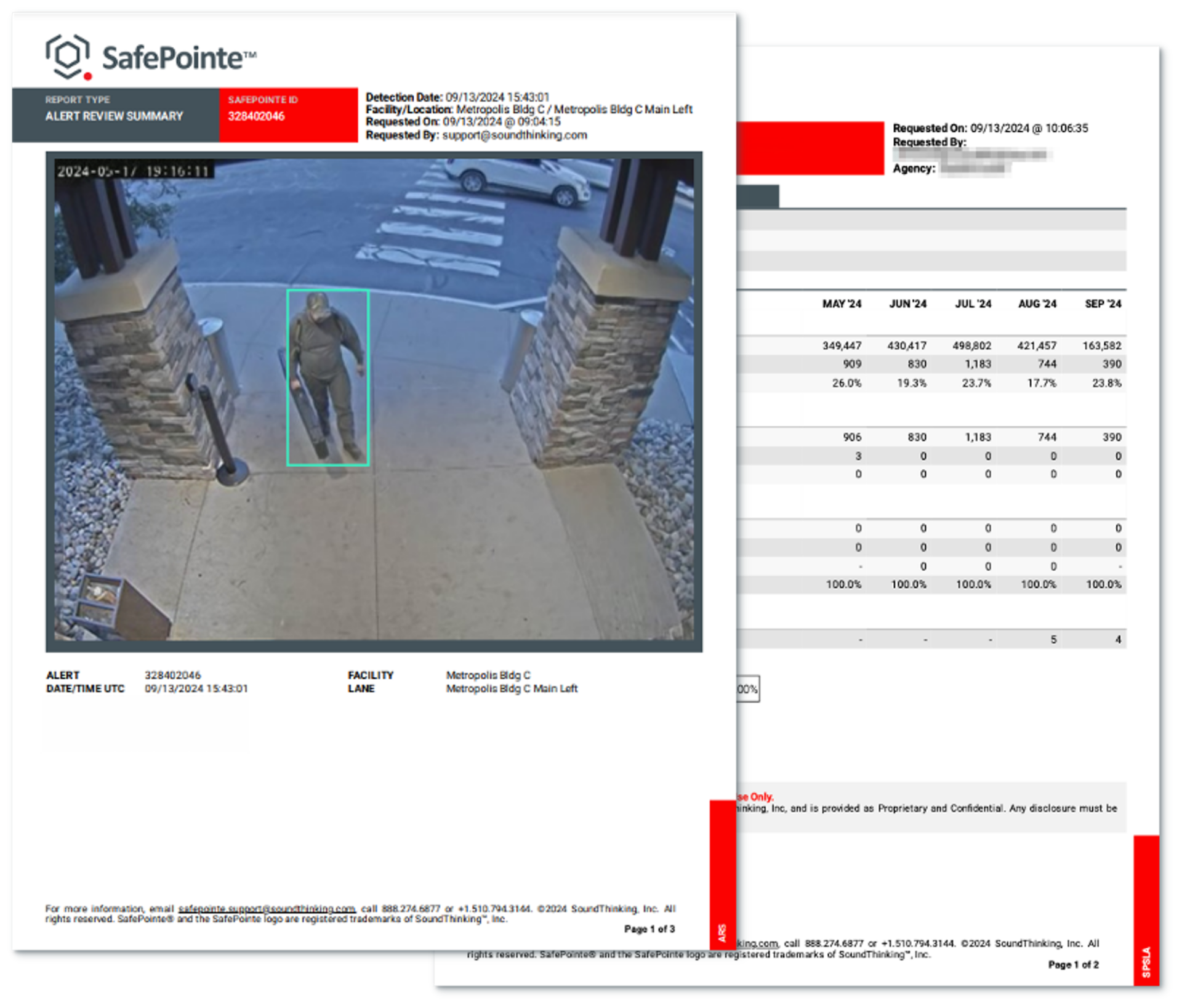The height and width of the screenshot is (1008, 1182).
Task: Select the 421,457 table value
Action: (x=1037, y=346)
